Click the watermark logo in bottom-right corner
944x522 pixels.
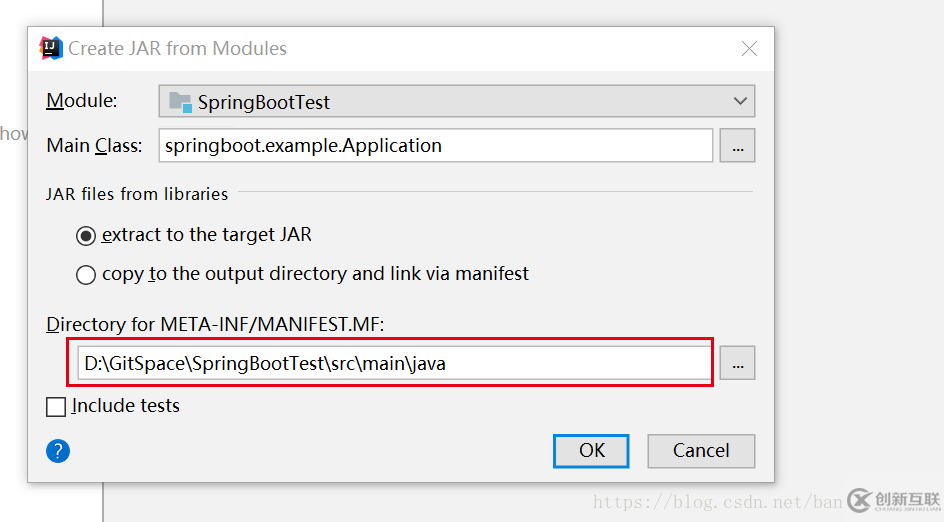tap(894, 501)
